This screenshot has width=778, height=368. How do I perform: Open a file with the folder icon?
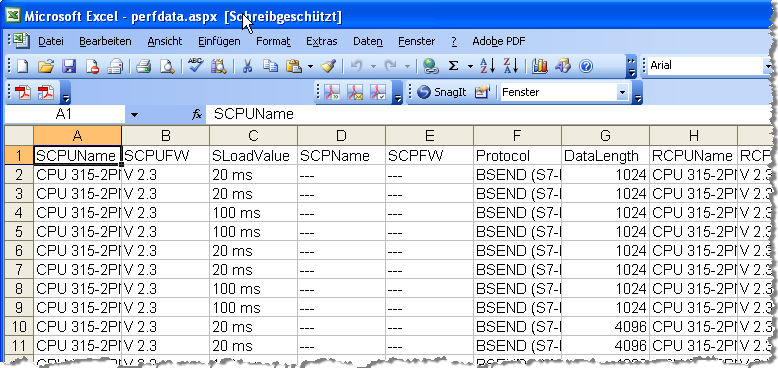(x=46, y=66)
